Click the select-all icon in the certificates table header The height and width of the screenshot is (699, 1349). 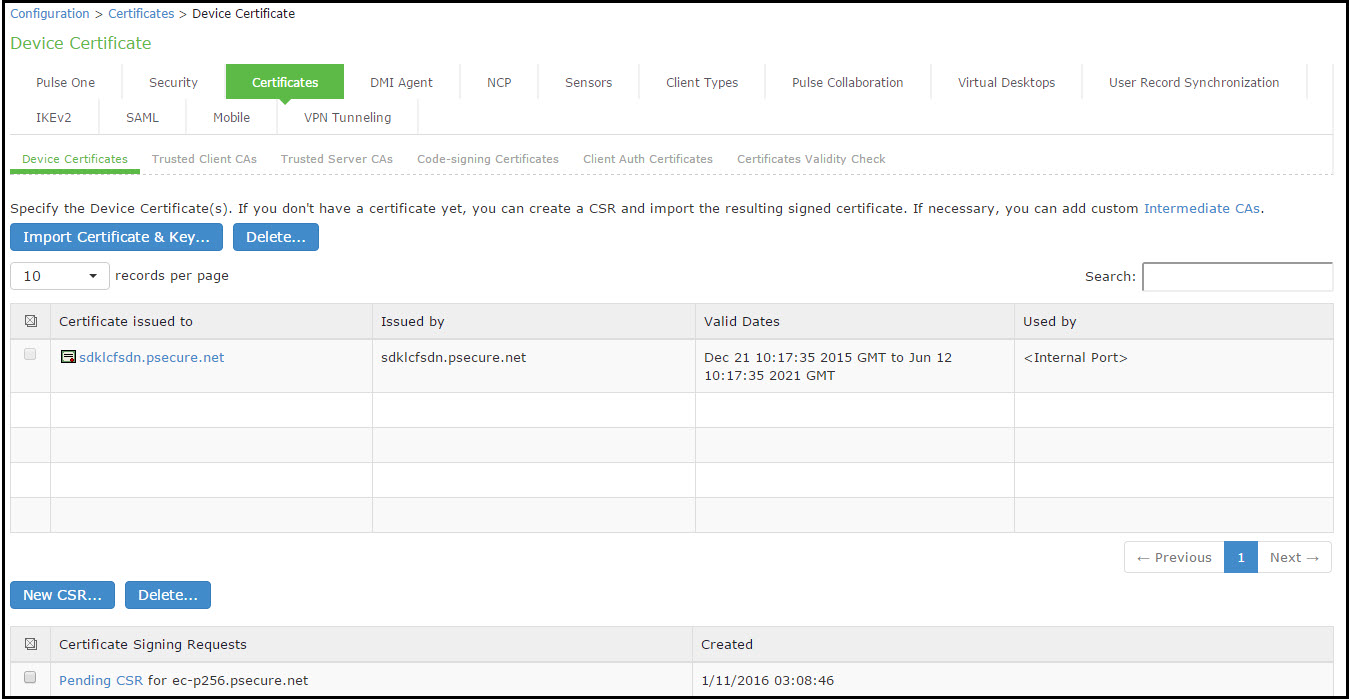click(30, 320)
